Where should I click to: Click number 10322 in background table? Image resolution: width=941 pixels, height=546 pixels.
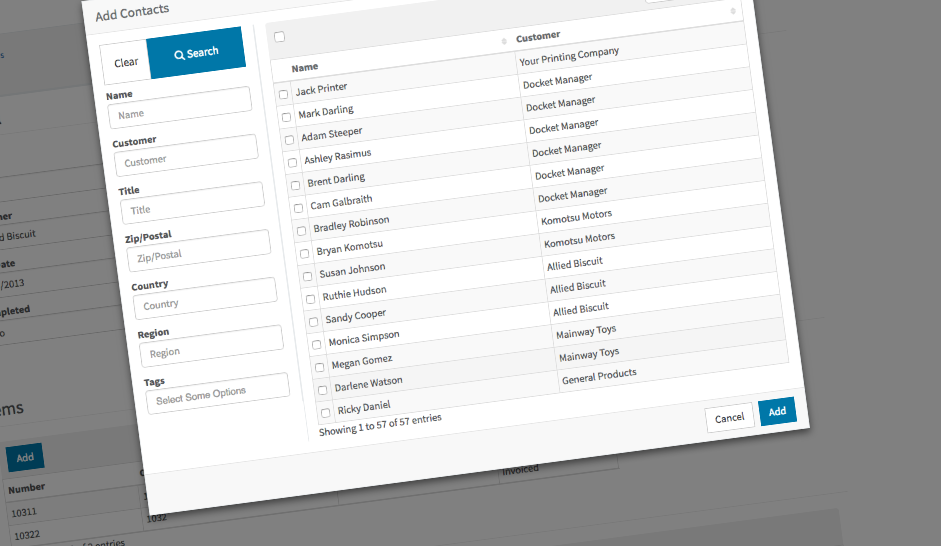point(27,535)
